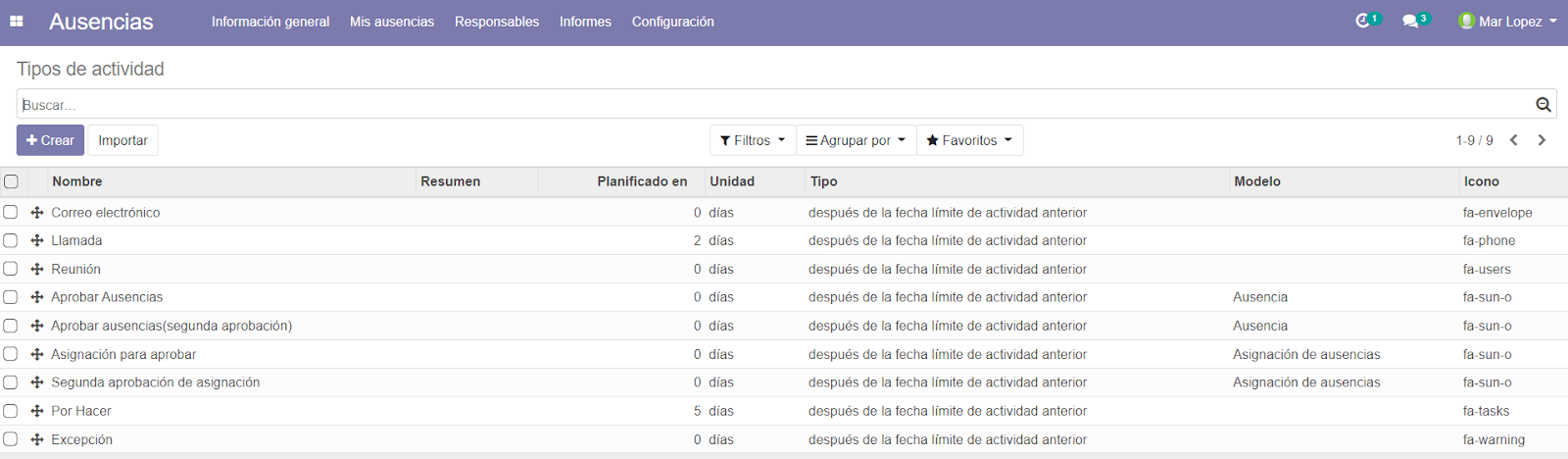
Task: Open the Configuración menu
Action: pyautogui.click(x=673, y=22)
